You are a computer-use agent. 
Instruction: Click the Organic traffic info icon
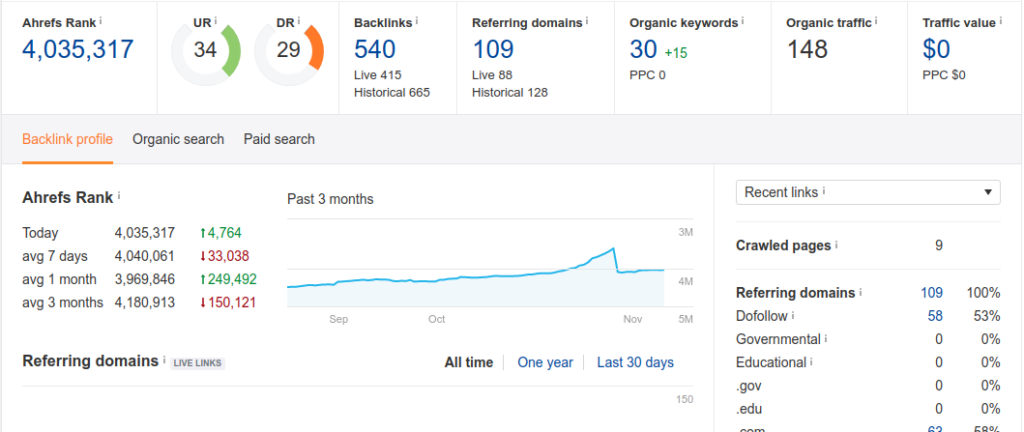tap(877, 21)
